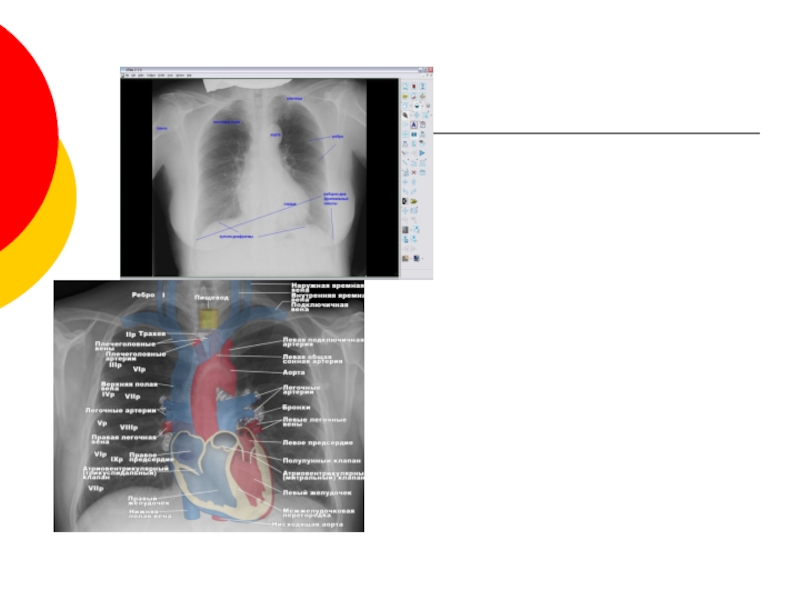
Task: Click the "Полулунный клапан" label
Action: [x=321, y=461]
